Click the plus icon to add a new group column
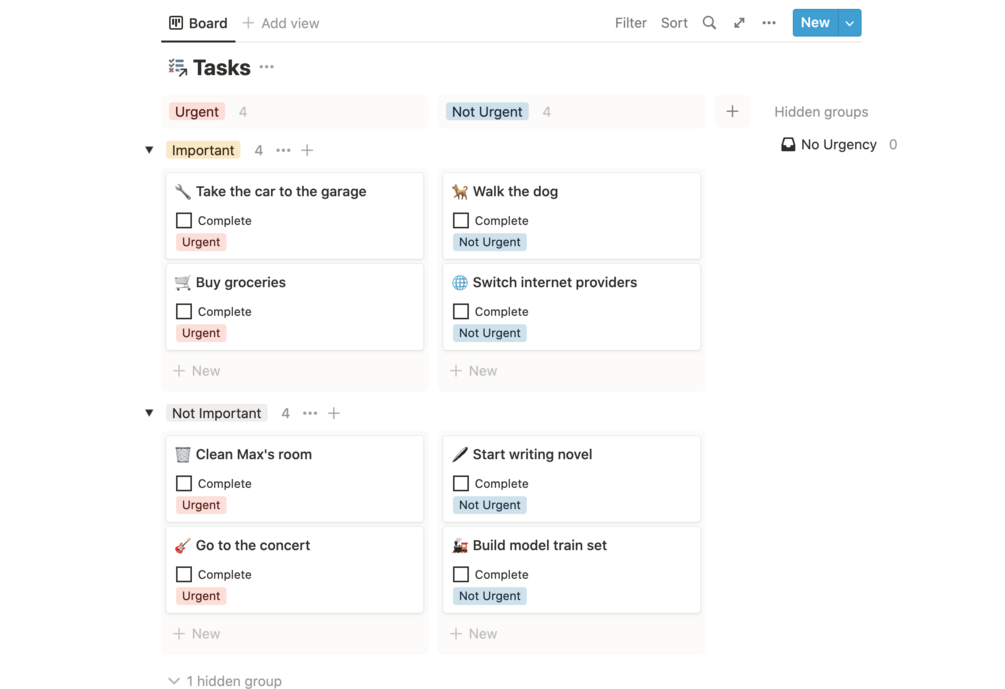Image resolution: width=1005 pixels, height=689 pixels. pyautogui.click(x=732, y=112)
